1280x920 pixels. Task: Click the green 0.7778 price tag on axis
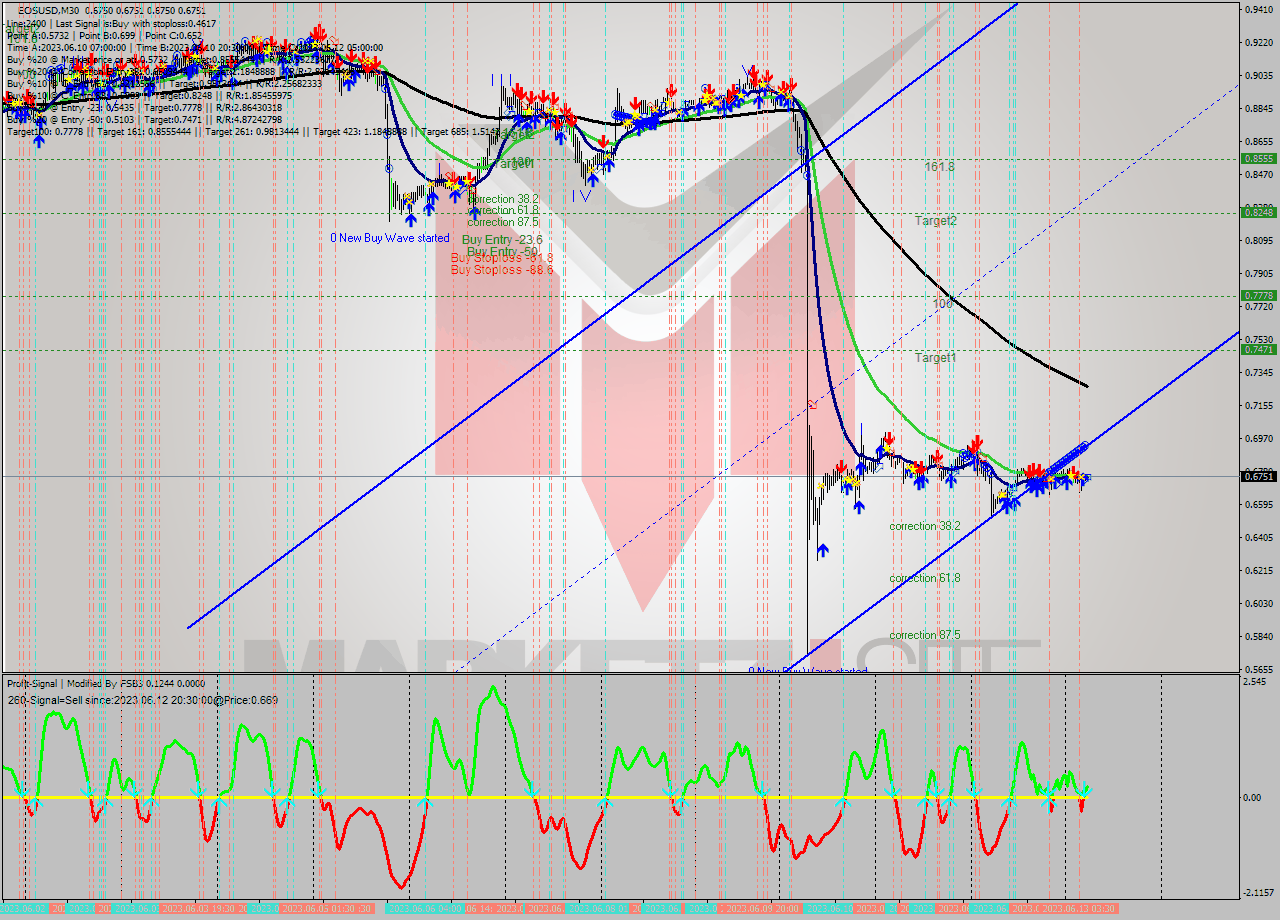pos(1257,295)
